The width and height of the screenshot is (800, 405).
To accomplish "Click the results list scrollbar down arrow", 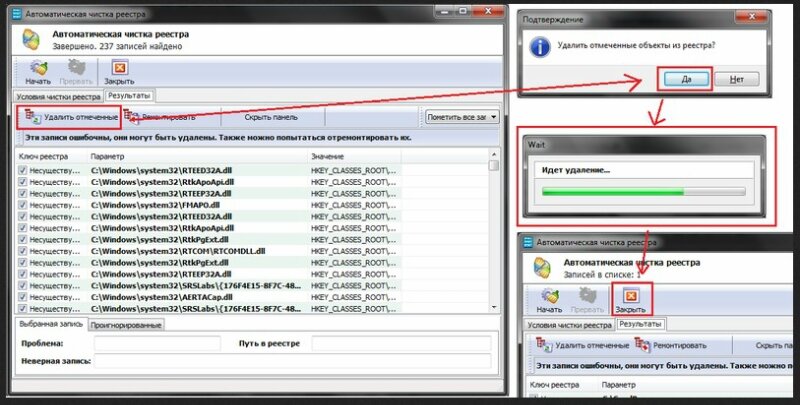I will 493,308.
